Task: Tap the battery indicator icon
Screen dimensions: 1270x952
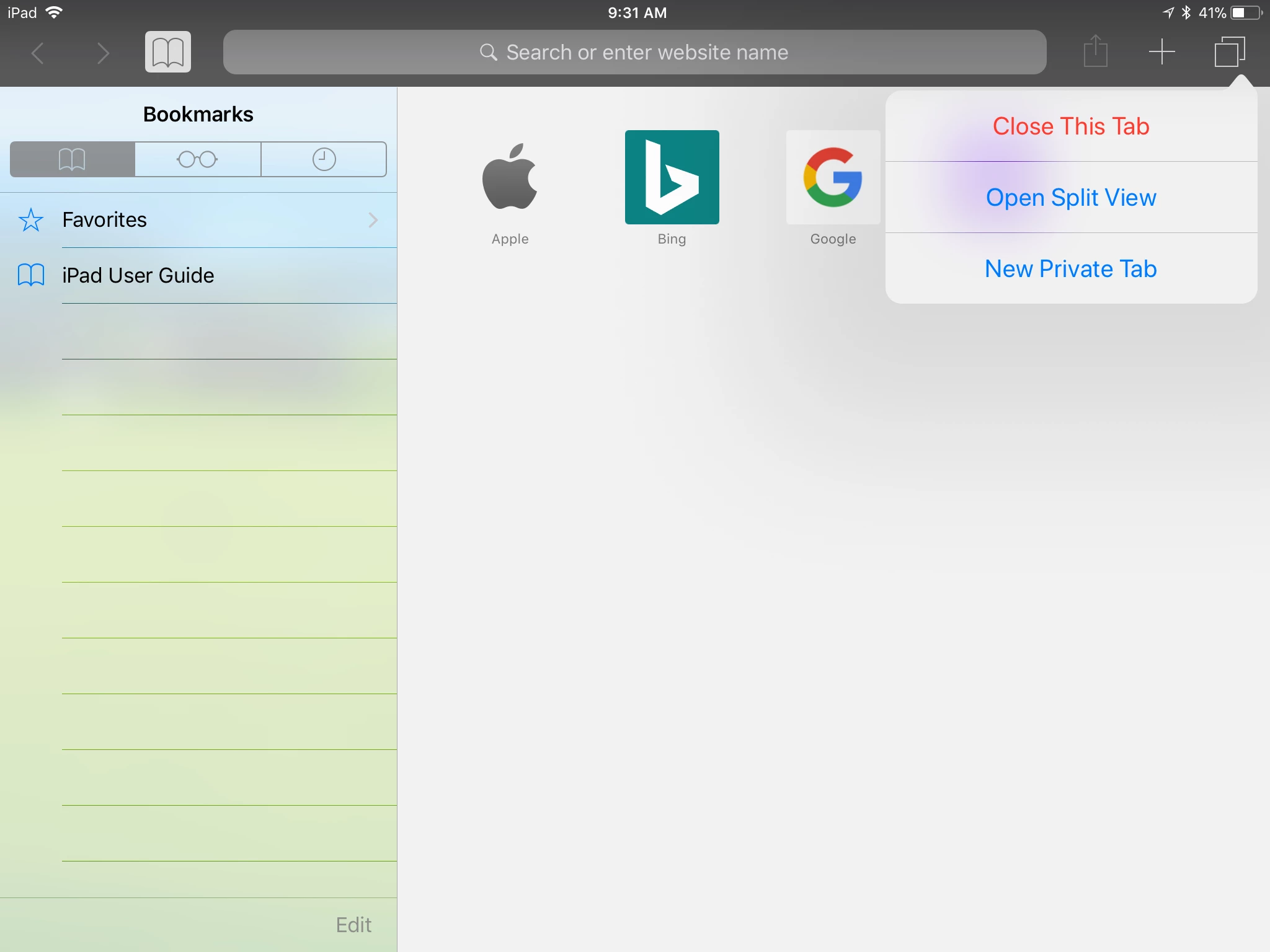Action: click(x=1246, y=12)
